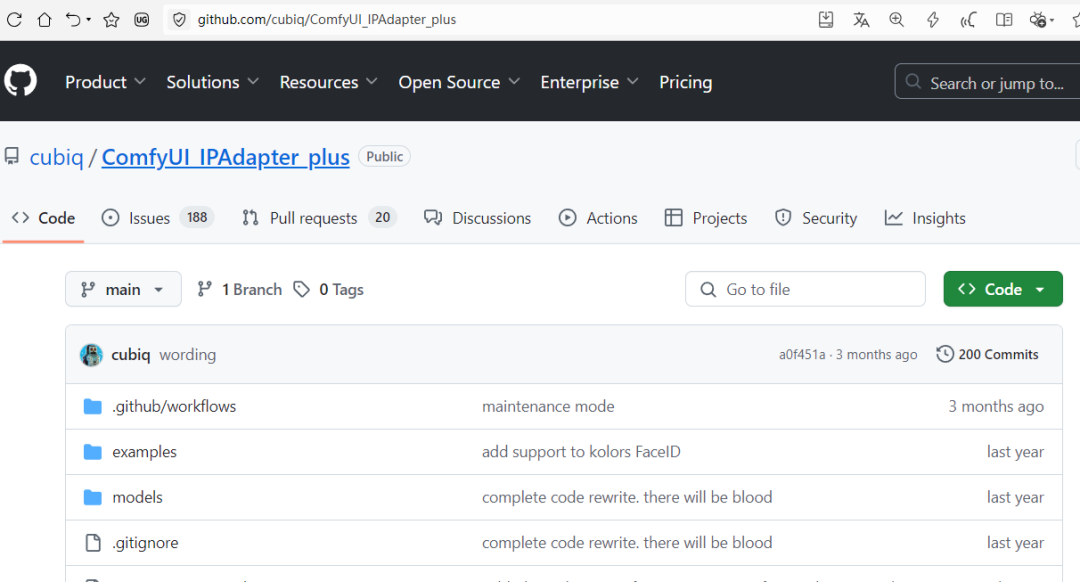
Task: Open commit hash a0f451a
Action: click(802, 355)
